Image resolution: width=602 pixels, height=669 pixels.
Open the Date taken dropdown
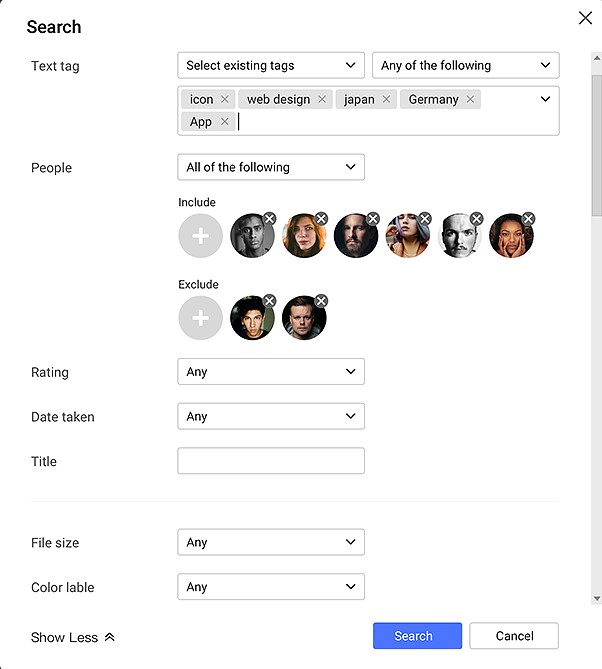[270, 416]
